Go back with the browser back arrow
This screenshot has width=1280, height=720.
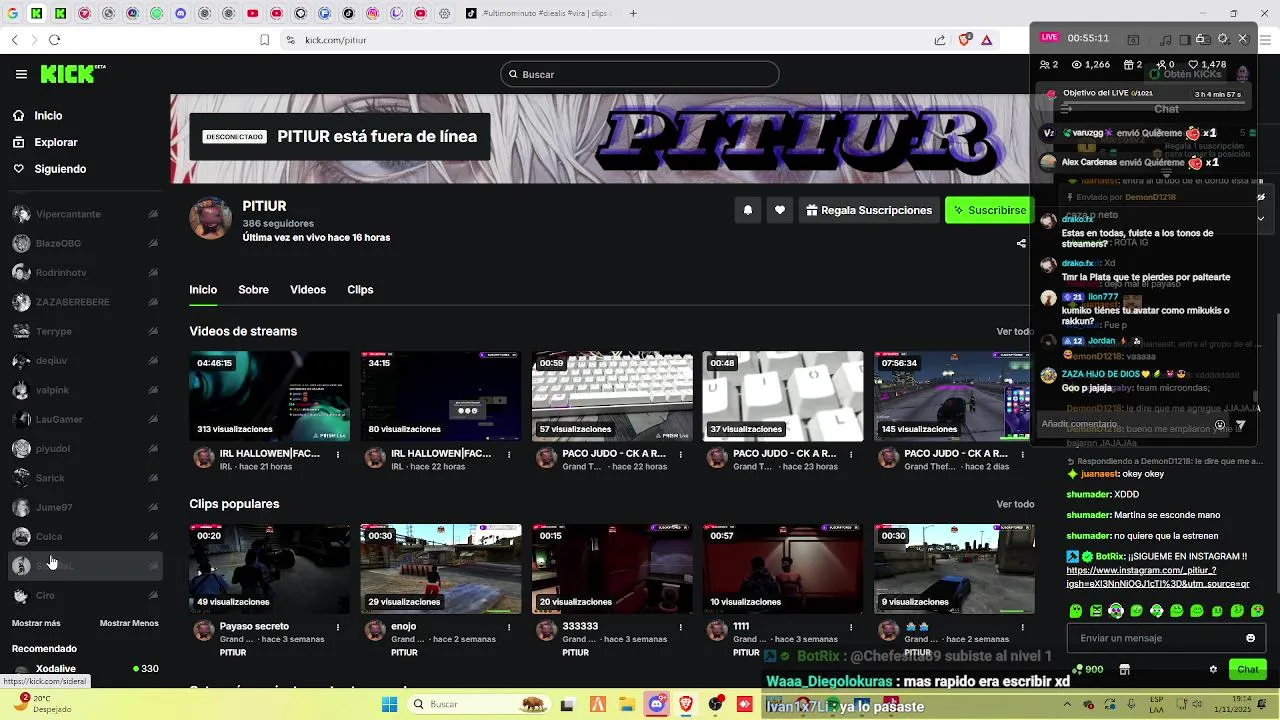(14, 40)
